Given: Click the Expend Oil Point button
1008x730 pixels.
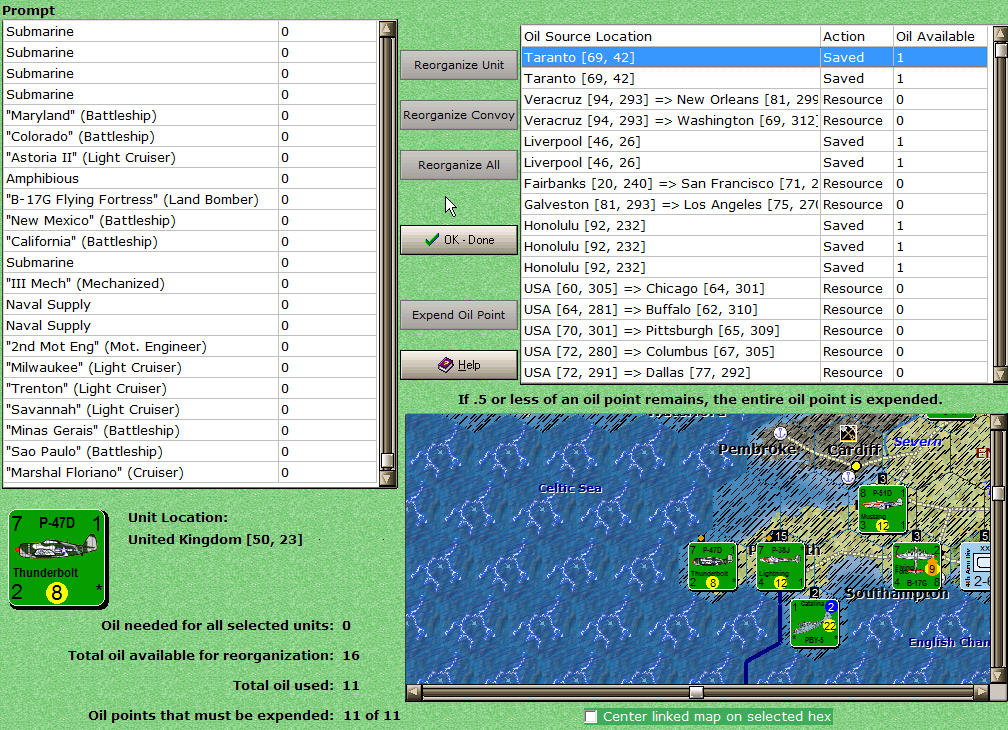Looking at the screenshot, I should 458,315.
